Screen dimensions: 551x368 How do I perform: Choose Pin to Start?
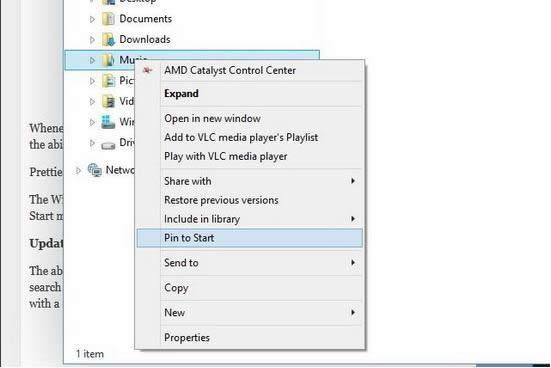tap(249, 238)
